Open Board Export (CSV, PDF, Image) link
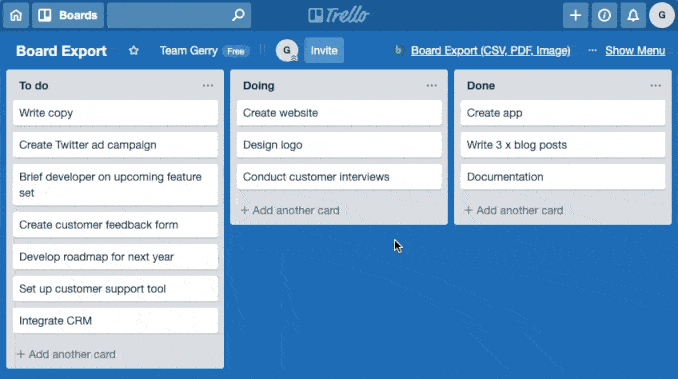The height and width of the screenshot is (379, 678). tap(490, 51)
